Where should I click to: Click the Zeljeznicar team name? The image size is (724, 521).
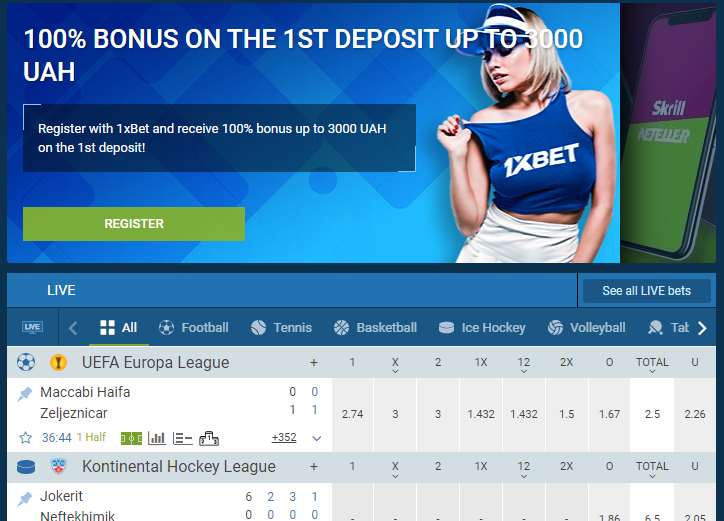coord(74,413)
